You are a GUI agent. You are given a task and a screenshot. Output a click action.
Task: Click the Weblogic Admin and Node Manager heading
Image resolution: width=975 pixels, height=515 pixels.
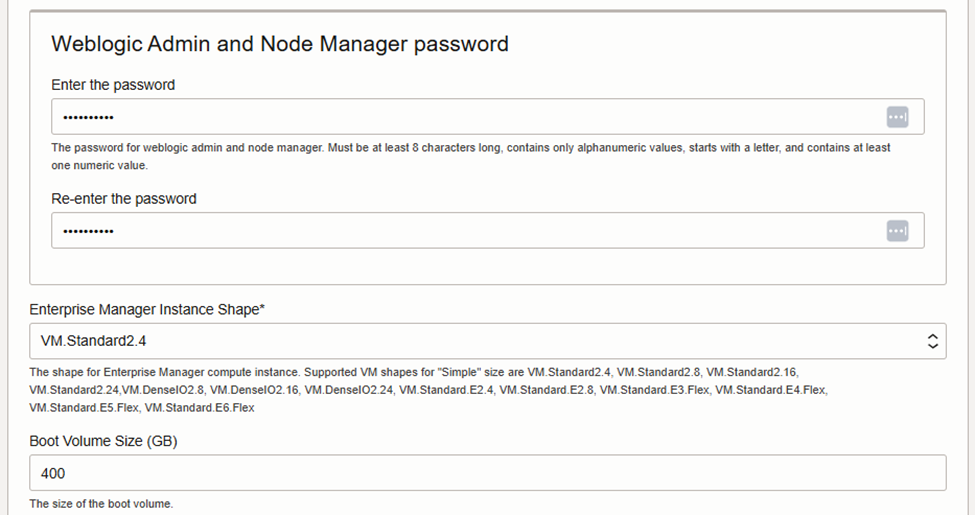[280, 44]
